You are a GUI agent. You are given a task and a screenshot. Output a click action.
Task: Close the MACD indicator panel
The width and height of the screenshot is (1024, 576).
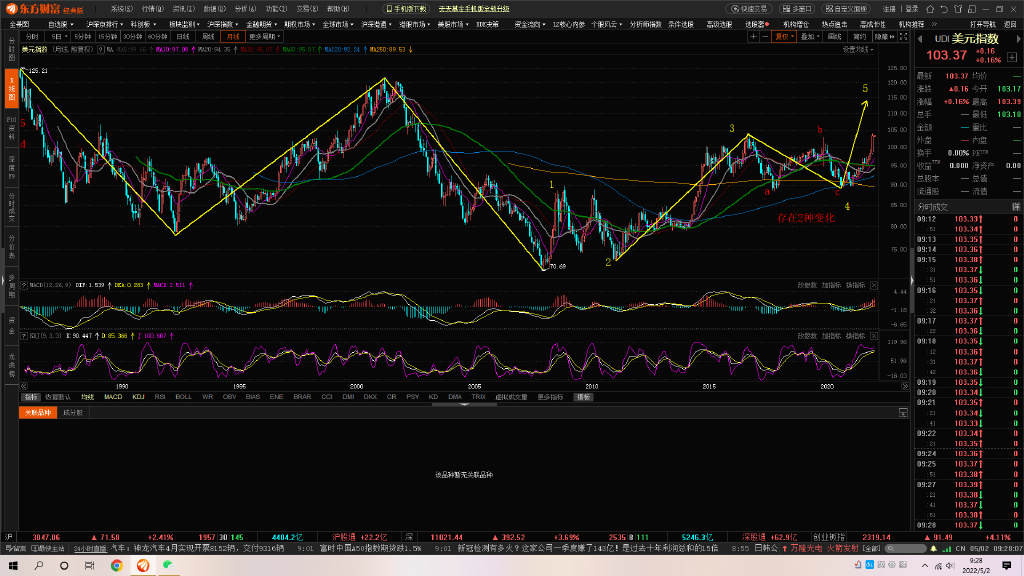874,285
